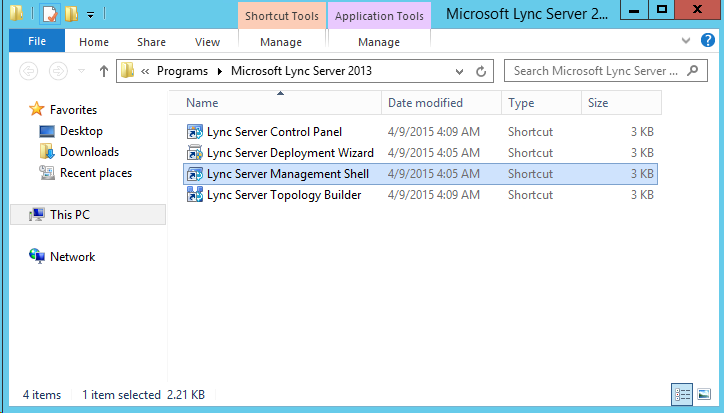Switch to large thumbnails view icon
This screenshot has height=413, width=724.
tap(704, 395)
